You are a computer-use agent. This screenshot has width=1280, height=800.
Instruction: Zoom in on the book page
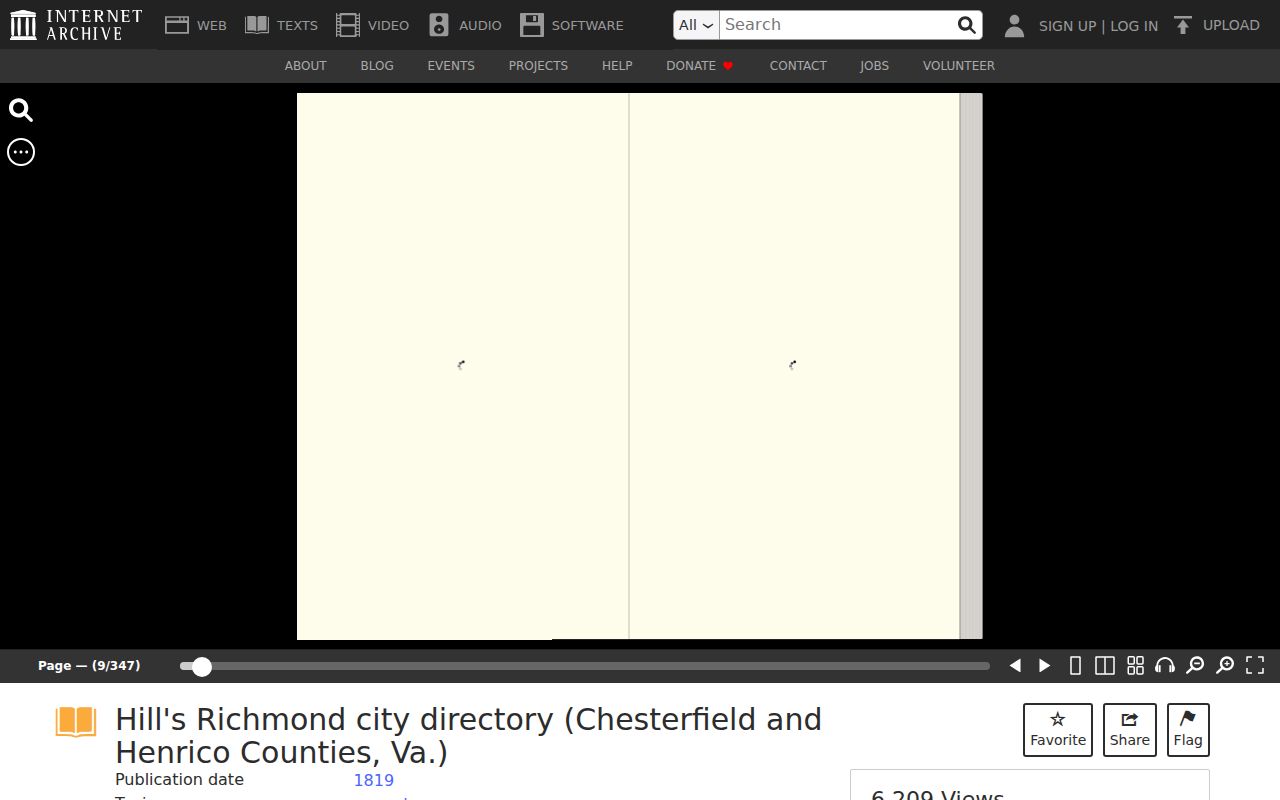pyautogui.click(x=1225, y=666)
